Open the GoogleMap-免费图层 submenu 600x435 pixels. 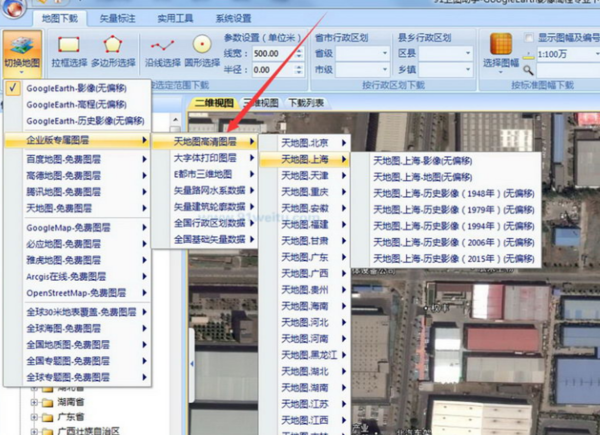pyautogui.click(x=78, y=228)
